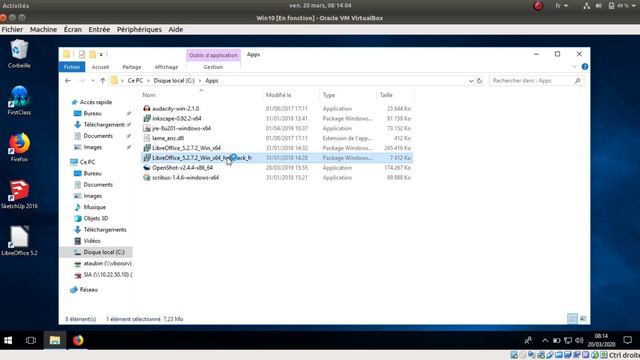The width and height of the screenshot is (640, 360).
Task: Expand the ribbon with the chevron
Action: pyautogui.click(x=574, y=67)
